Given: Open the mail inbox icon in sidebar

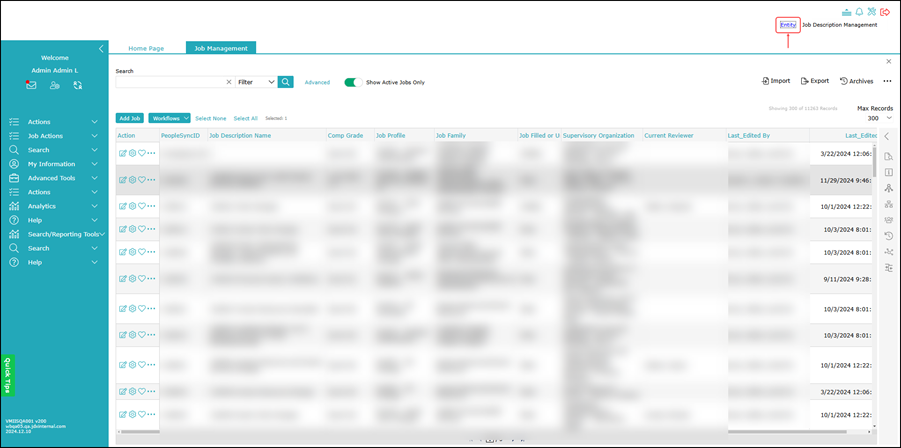Looking at the screenshot, I should click(31, 85).
